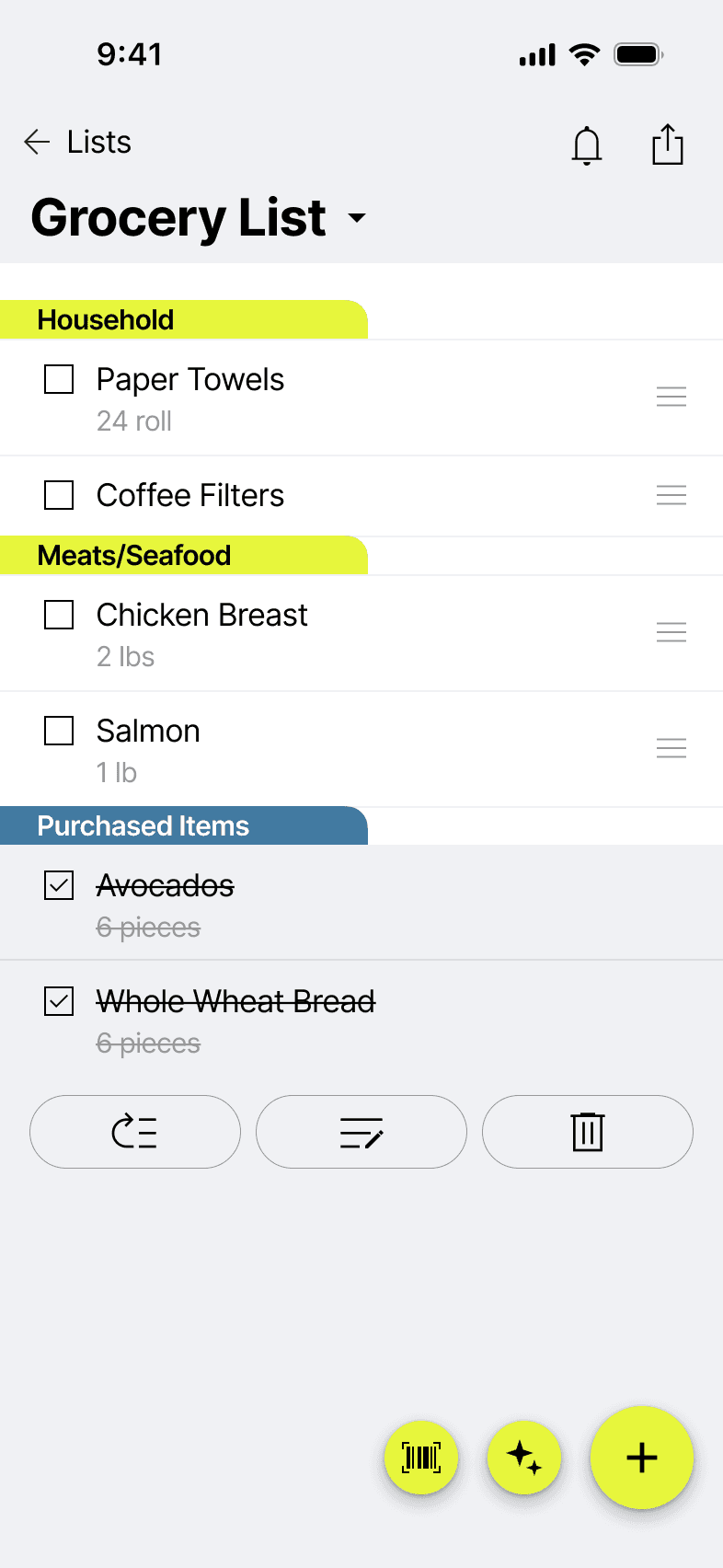
Task: Mark Salmon as purchased
Action: coord(59,731)
